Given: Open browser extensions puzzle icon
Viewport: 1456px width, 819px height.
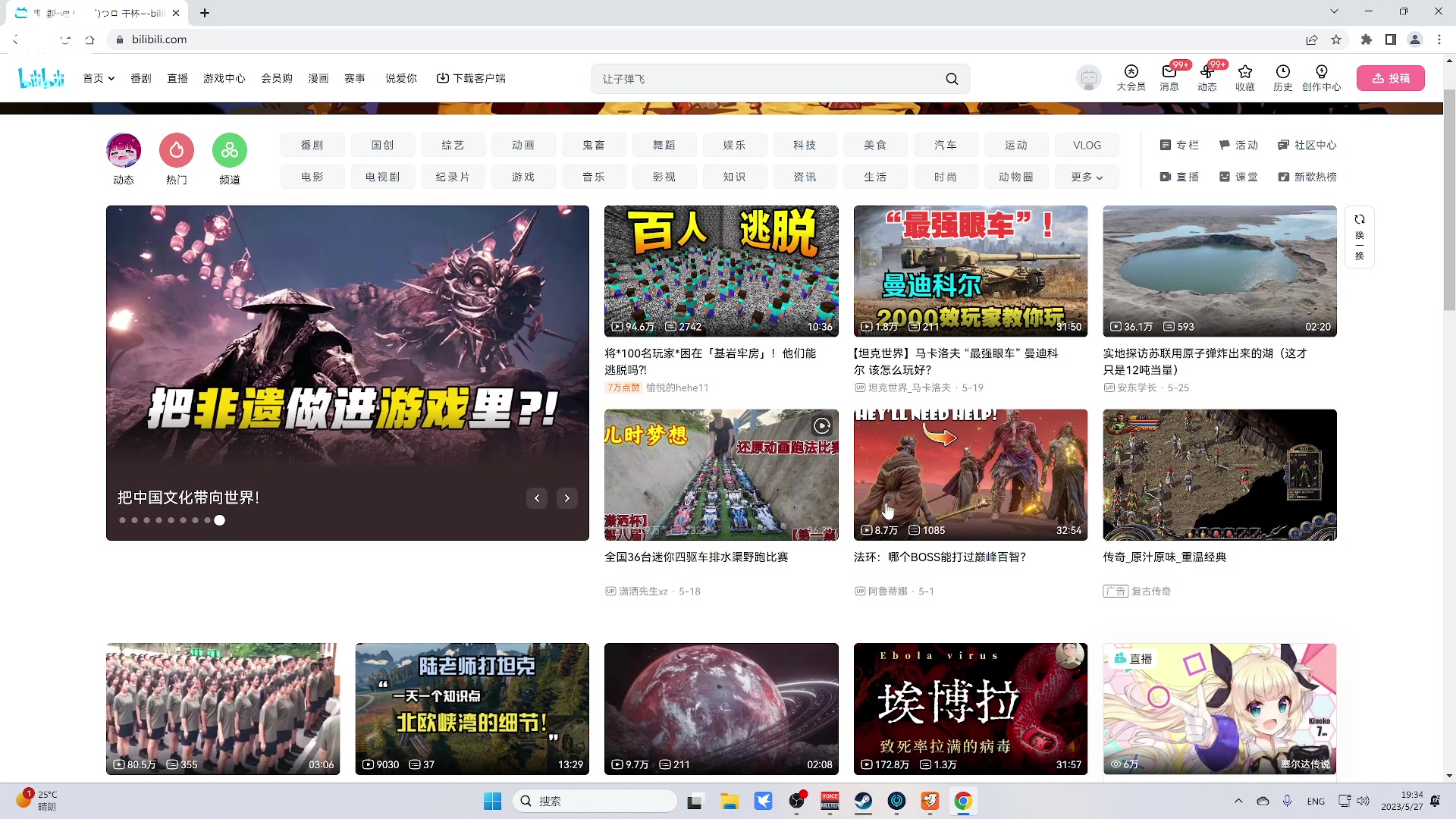Looking at the screenshot, I should (1367, 39).
